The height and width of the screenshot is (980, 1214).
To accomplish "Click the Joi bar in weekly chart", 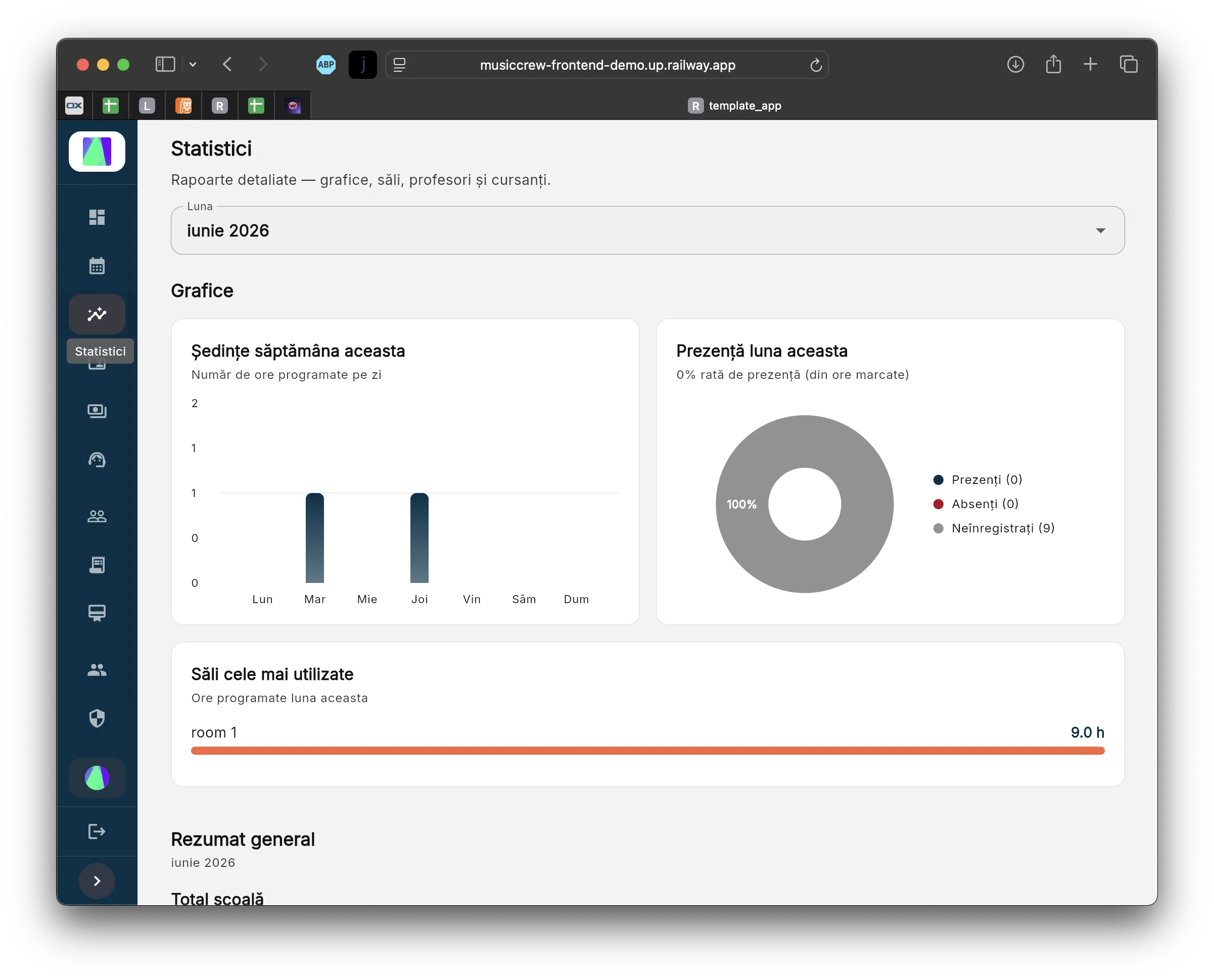I will pyautogui.click(x=419, y=538).
